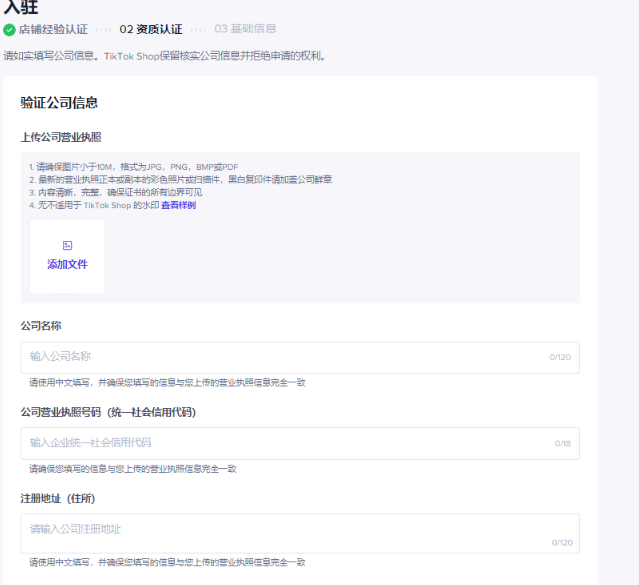
Task: Click the 添加文件 upload label
Action: pos(67,265)
